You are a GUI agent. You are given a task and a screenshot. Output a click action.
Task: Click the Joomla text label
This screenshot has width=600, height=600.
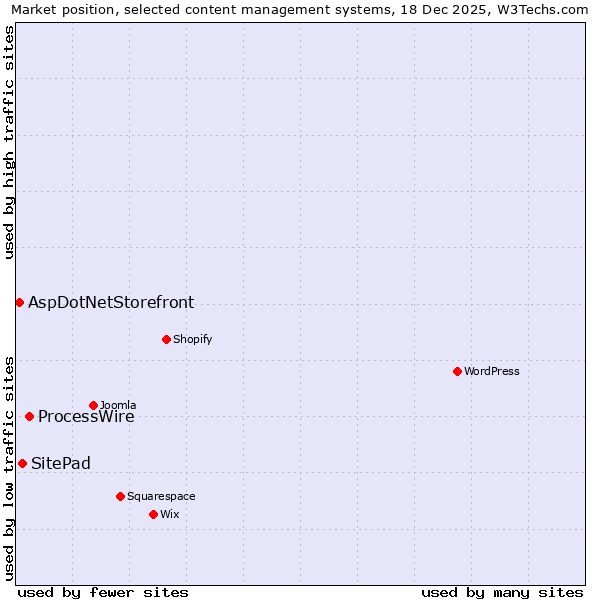(x=118, y=405)
